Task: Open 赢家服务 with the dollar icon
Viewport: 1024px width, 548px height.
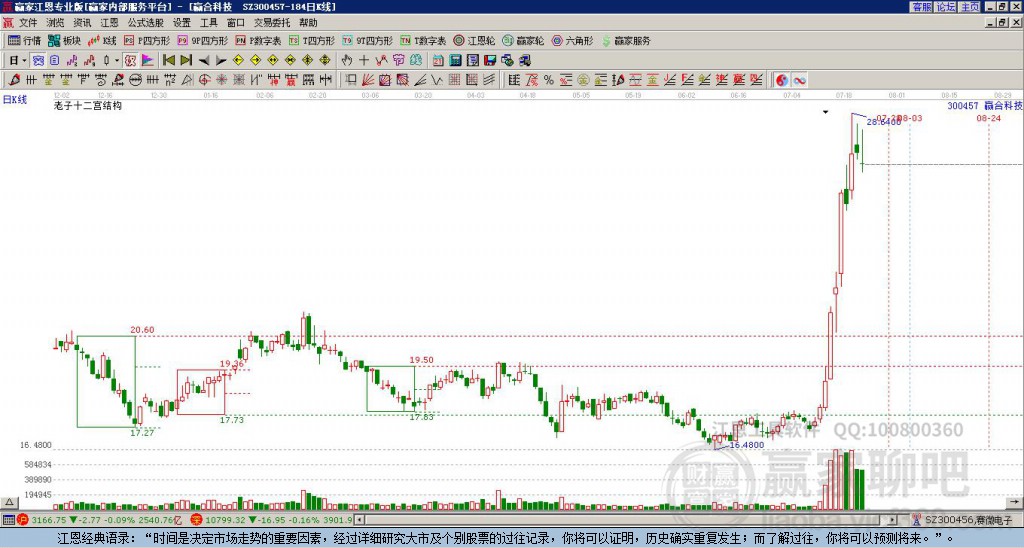Action: tap(626, 40)
